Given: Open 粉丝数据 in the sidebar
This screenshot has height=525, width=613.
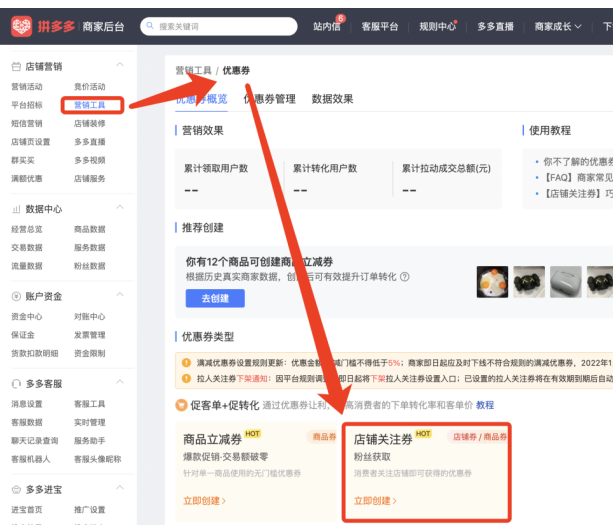Looking at the screenshot, I should (x=90, y=266).
